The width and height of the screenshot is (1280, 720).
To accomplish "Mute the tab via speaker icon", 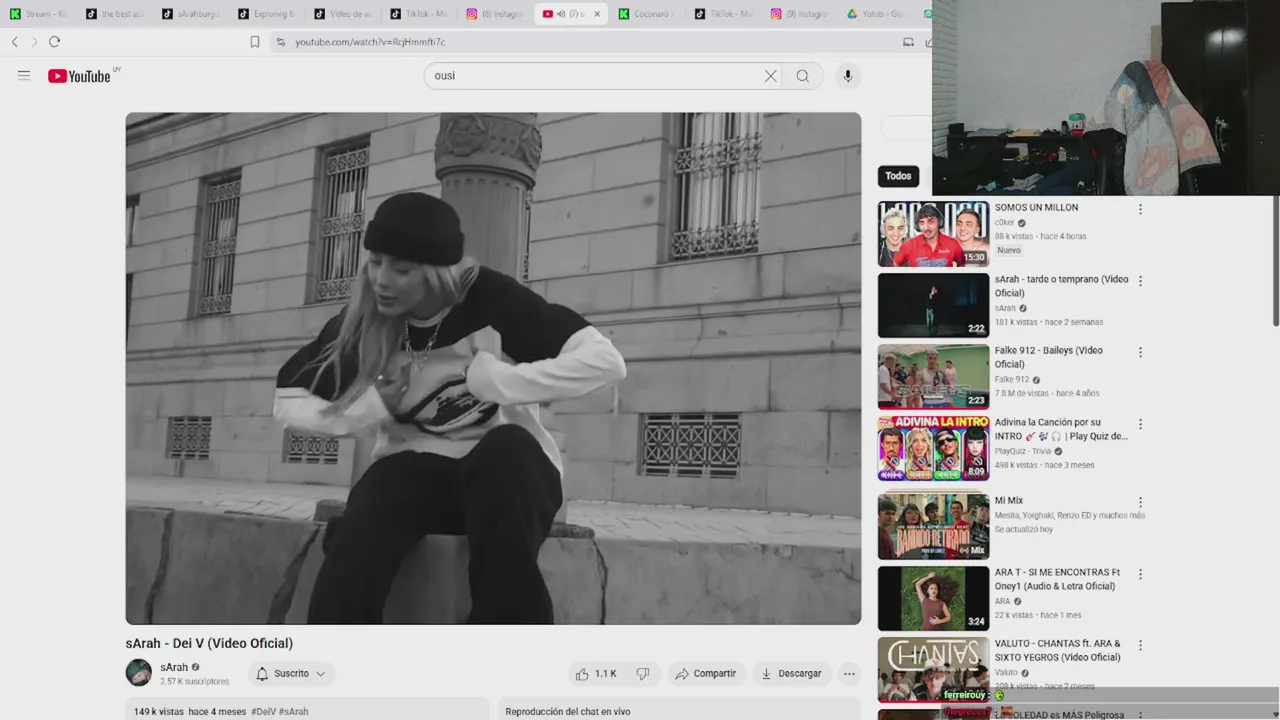I will pos(560,14).
